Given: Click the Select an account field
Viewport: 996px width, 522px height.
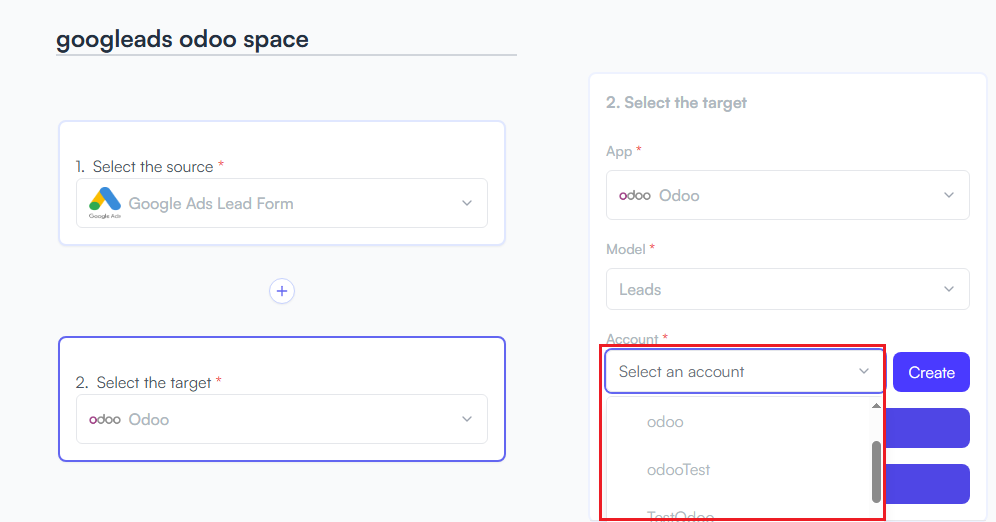Looking at the screenshot, I should (x=744, y=371).
